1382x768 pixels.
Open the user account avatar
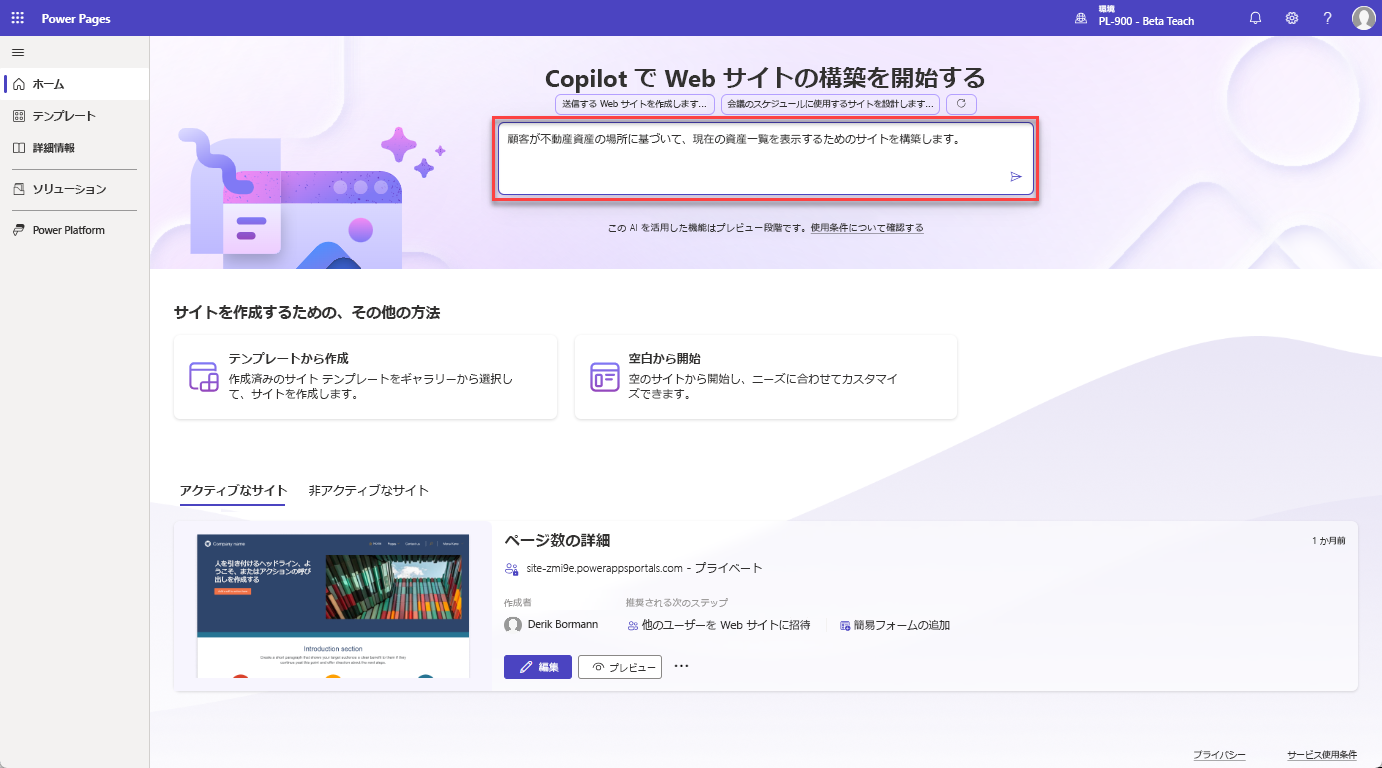click(1363, 18)
